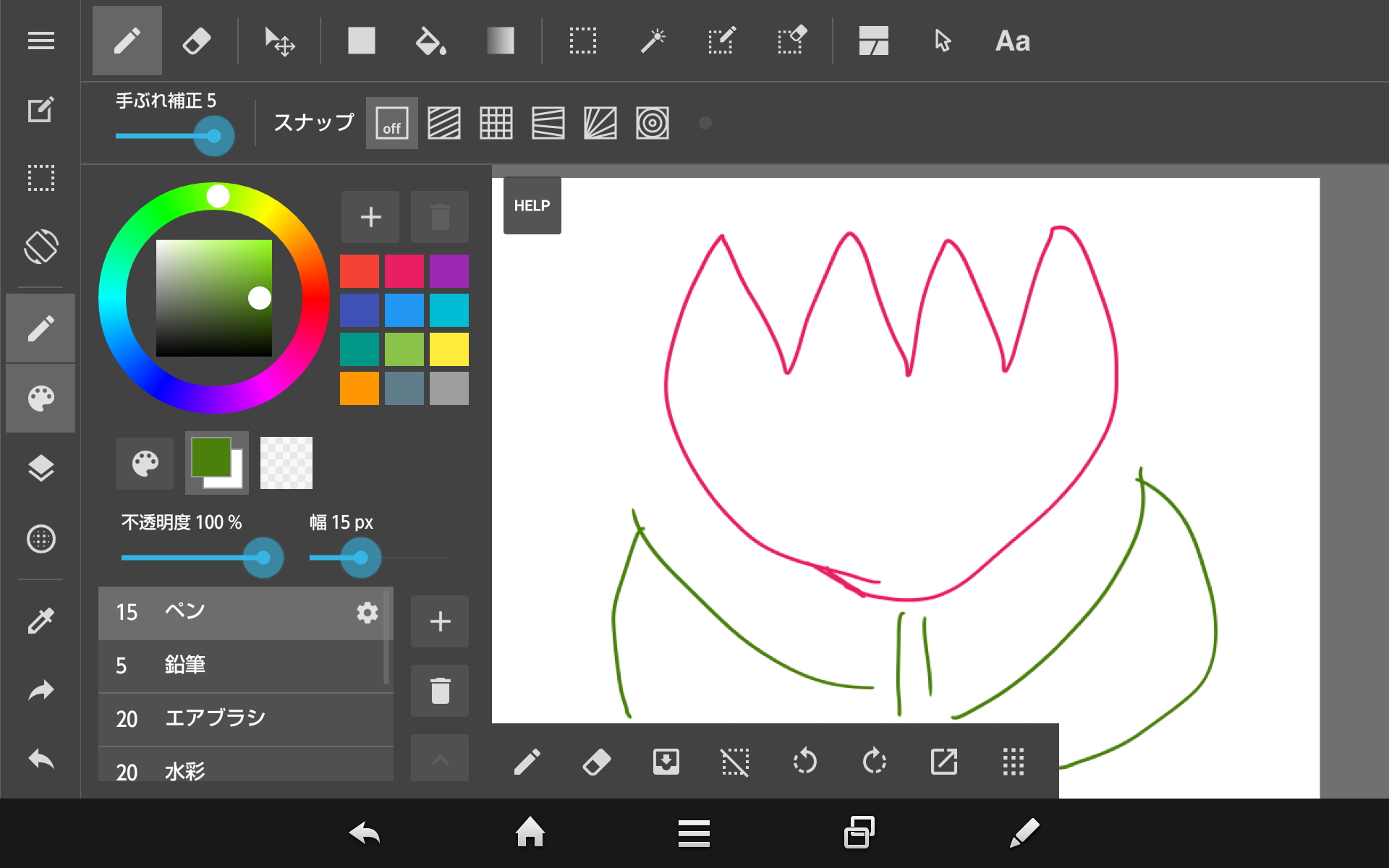Screen dimensions: 1389x868
Task: Add a new brush with plus button
Action: [x=440, y=621]
